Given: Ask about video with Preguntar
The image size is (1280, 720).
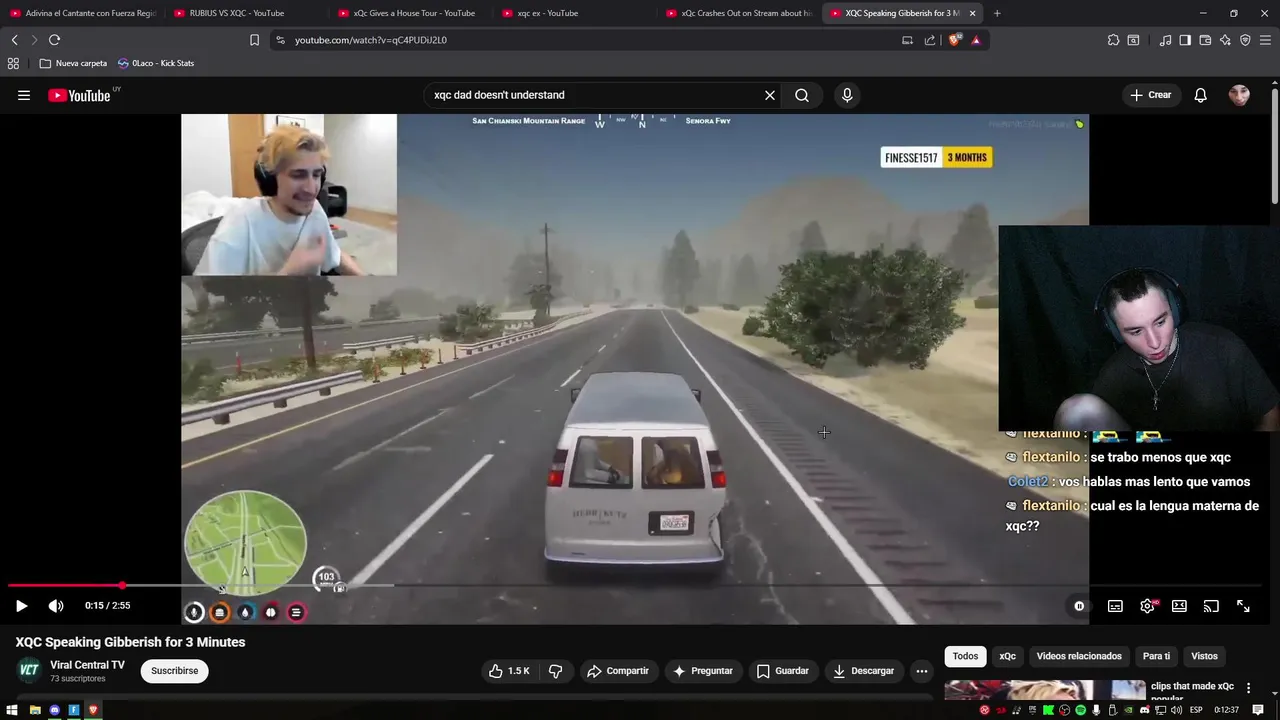Looking at the screenshot, I should pos(702,671).
